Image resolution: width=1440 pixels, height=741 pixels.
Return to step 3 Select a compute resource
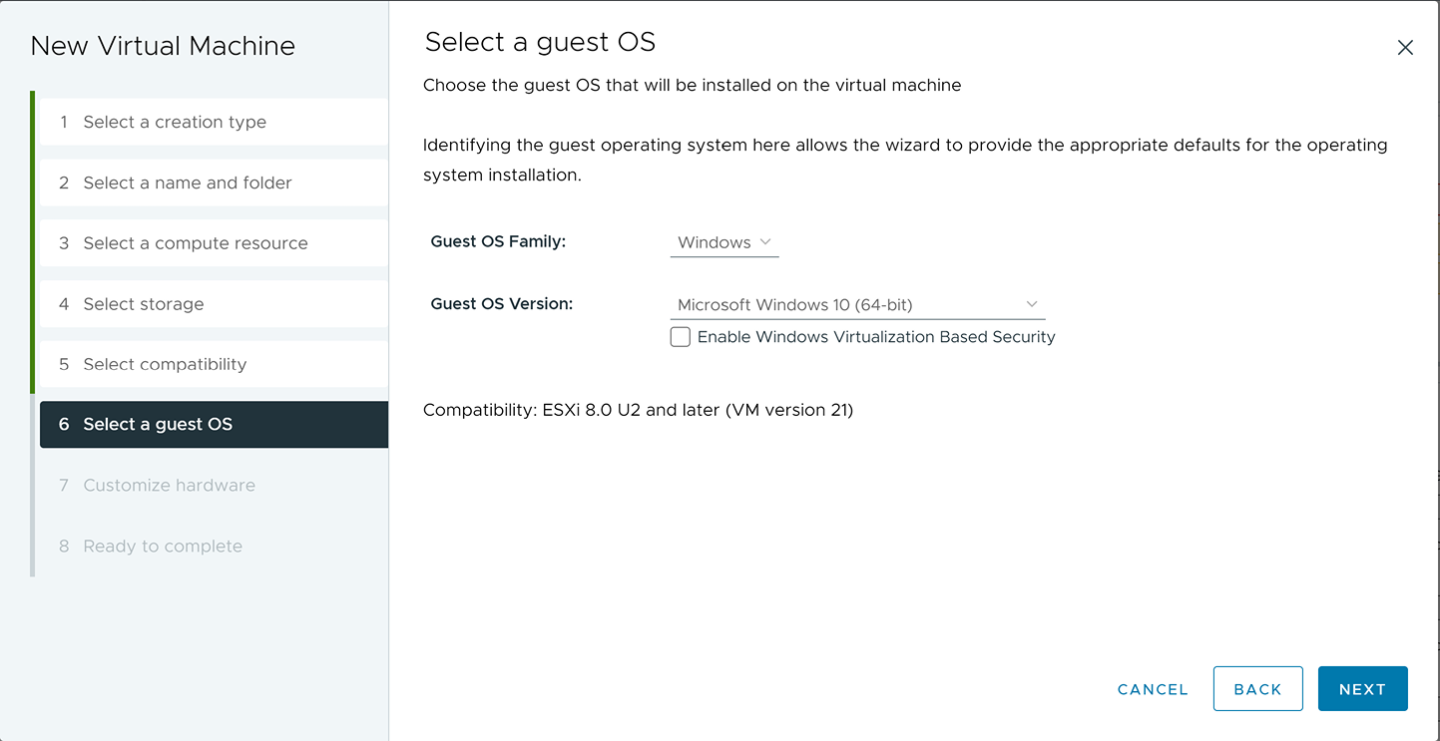pyautogui.click(x=195, y=243)
